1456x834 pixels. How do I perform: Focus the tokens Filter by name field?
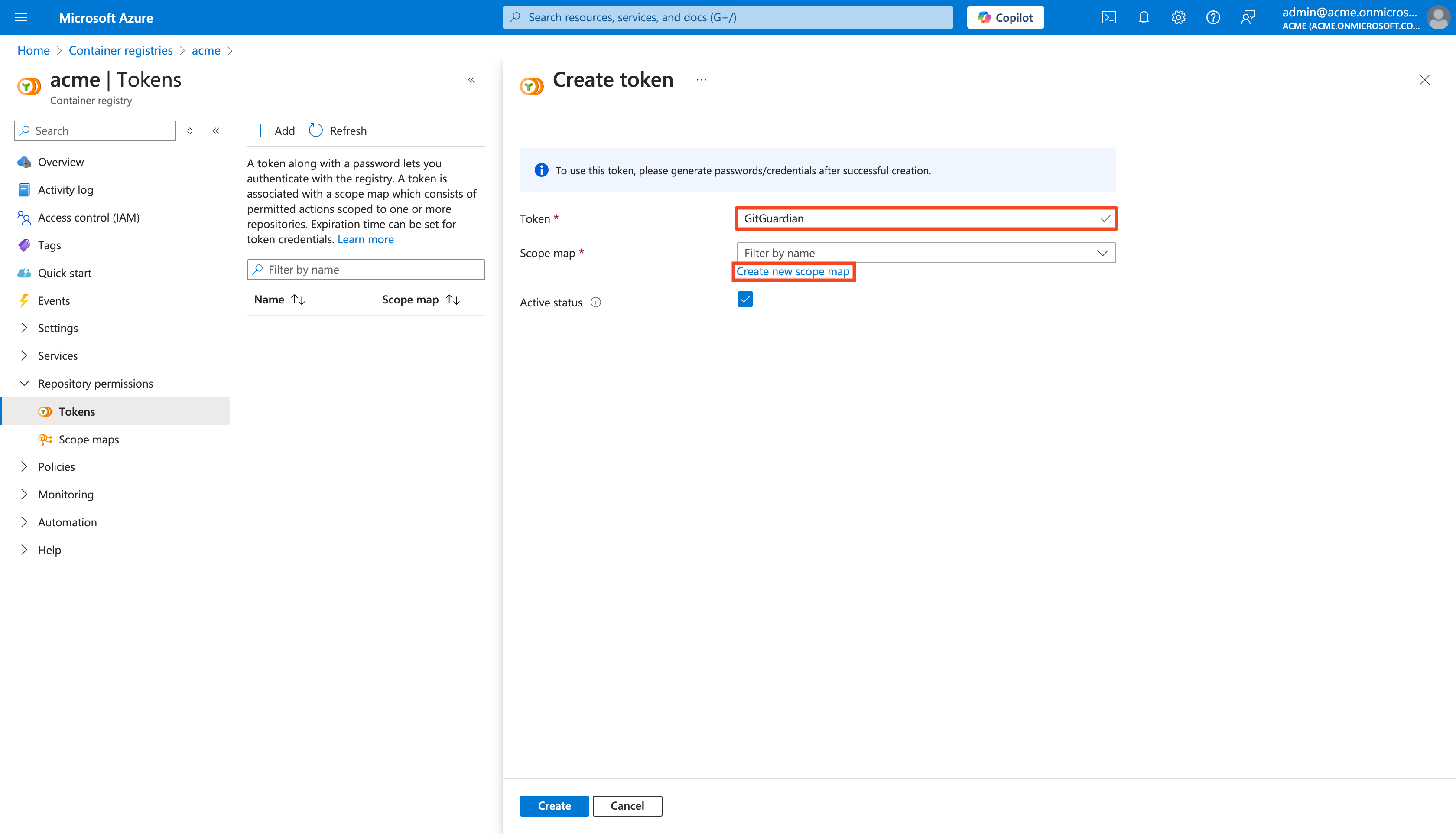tap(366, 270)
